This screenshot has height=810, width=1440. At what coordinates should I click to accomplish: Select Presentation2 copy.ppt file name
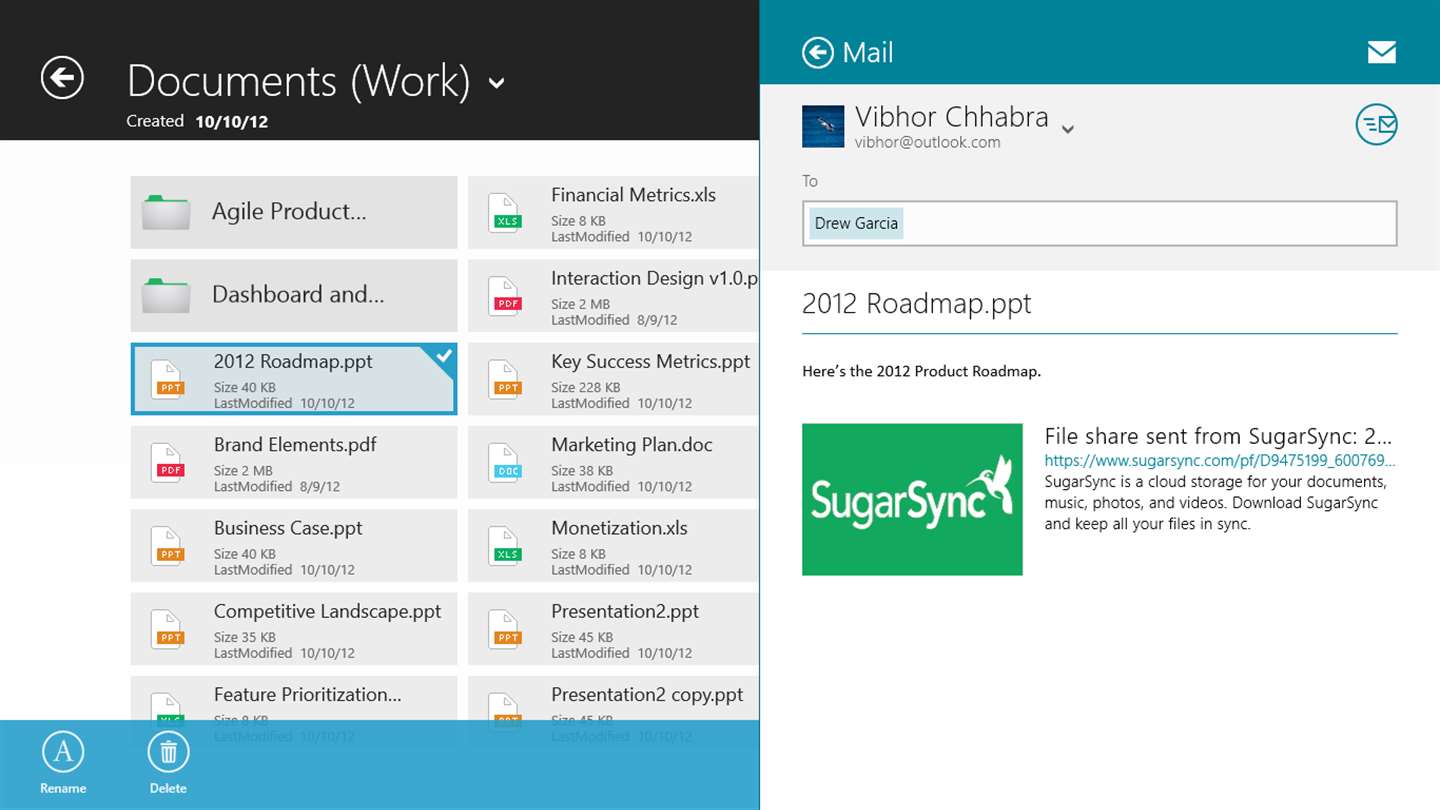pos(647,694)
